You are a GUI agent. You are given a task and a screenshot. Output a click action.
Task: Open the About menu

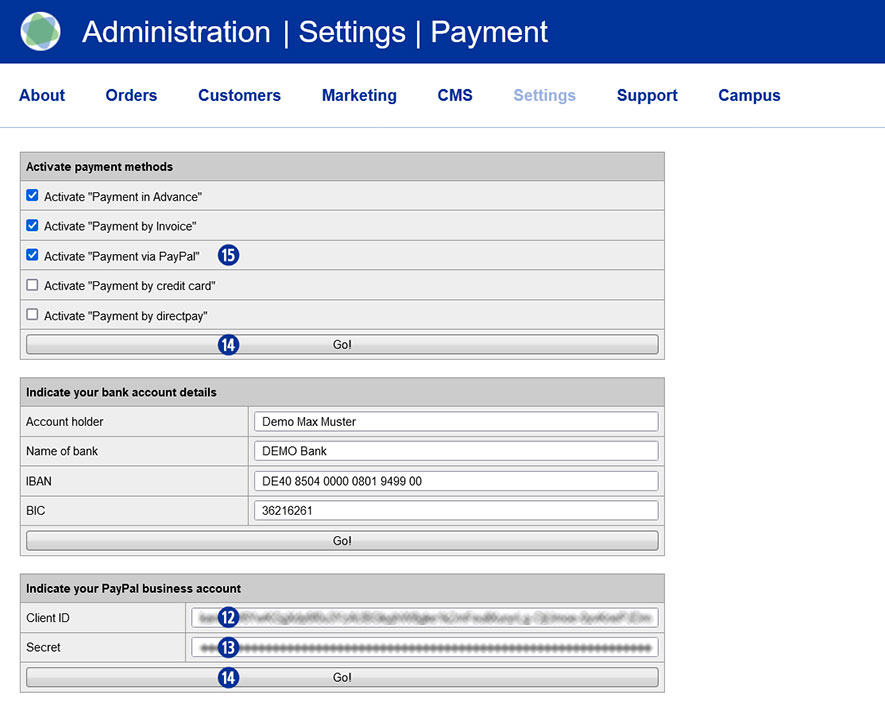[x=42, y=96]
